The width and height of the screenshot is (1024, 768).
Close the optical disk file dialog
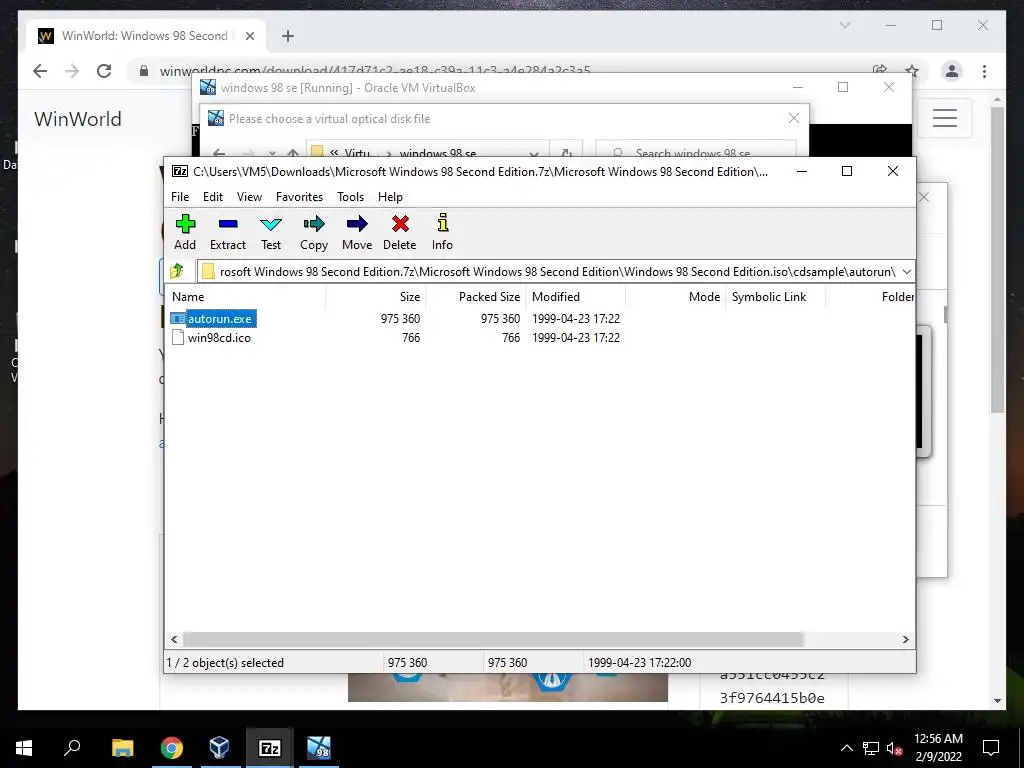coord(793,118)
